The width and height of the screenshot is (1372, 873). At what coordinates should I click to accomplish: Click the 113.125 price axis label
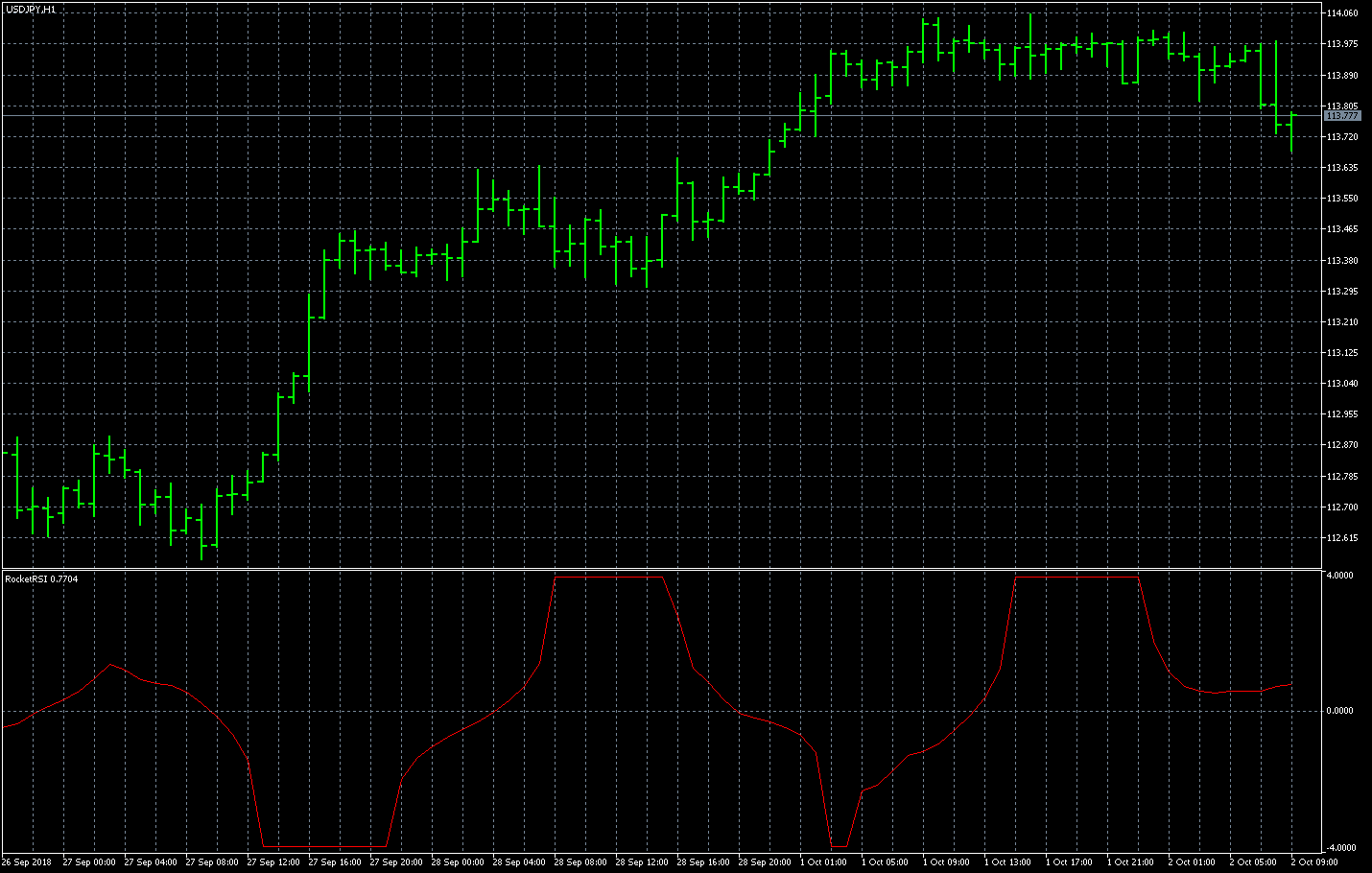pos(1342,353)
